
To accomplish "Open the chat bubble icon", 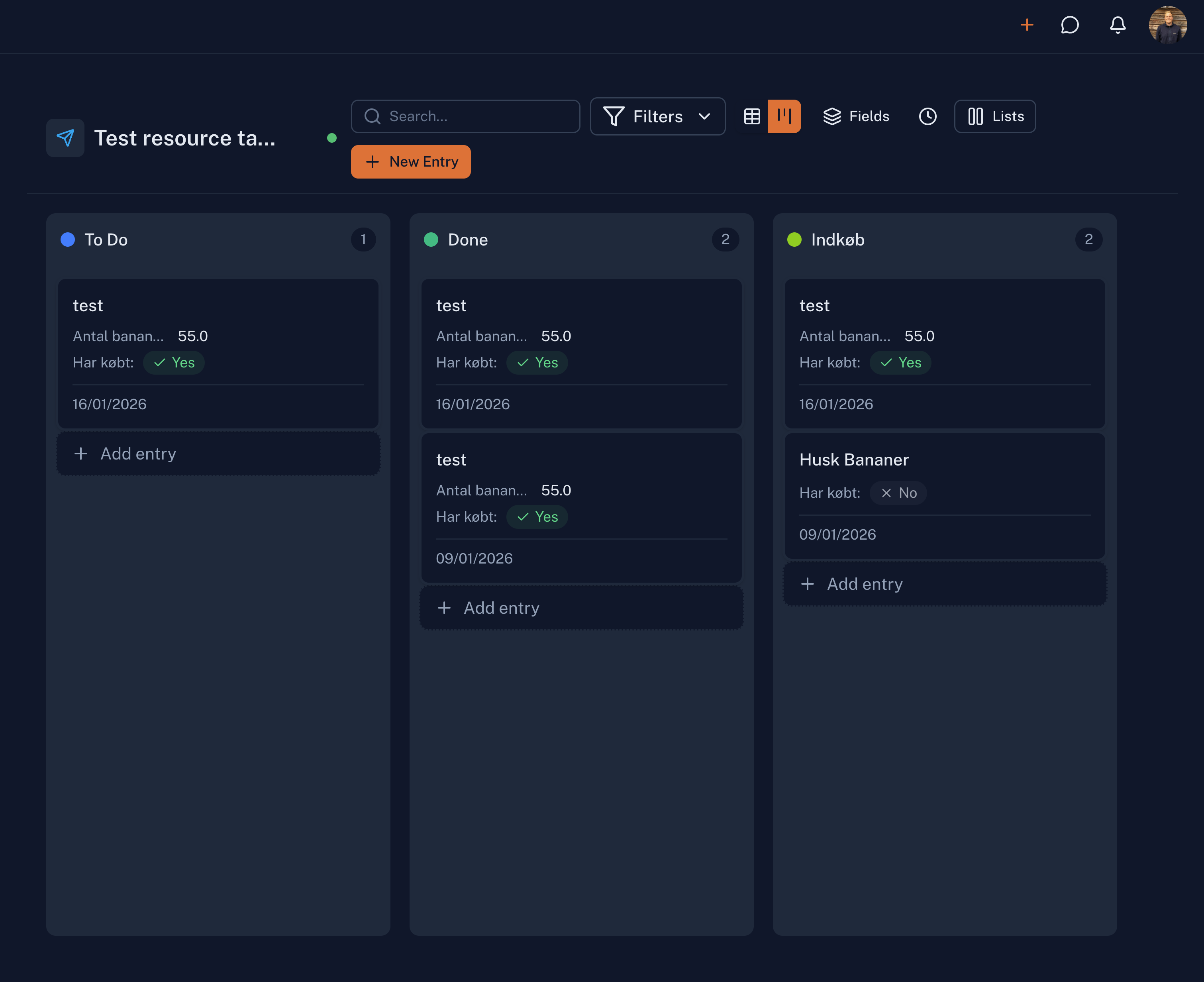I will click(x=1069, y=25).
